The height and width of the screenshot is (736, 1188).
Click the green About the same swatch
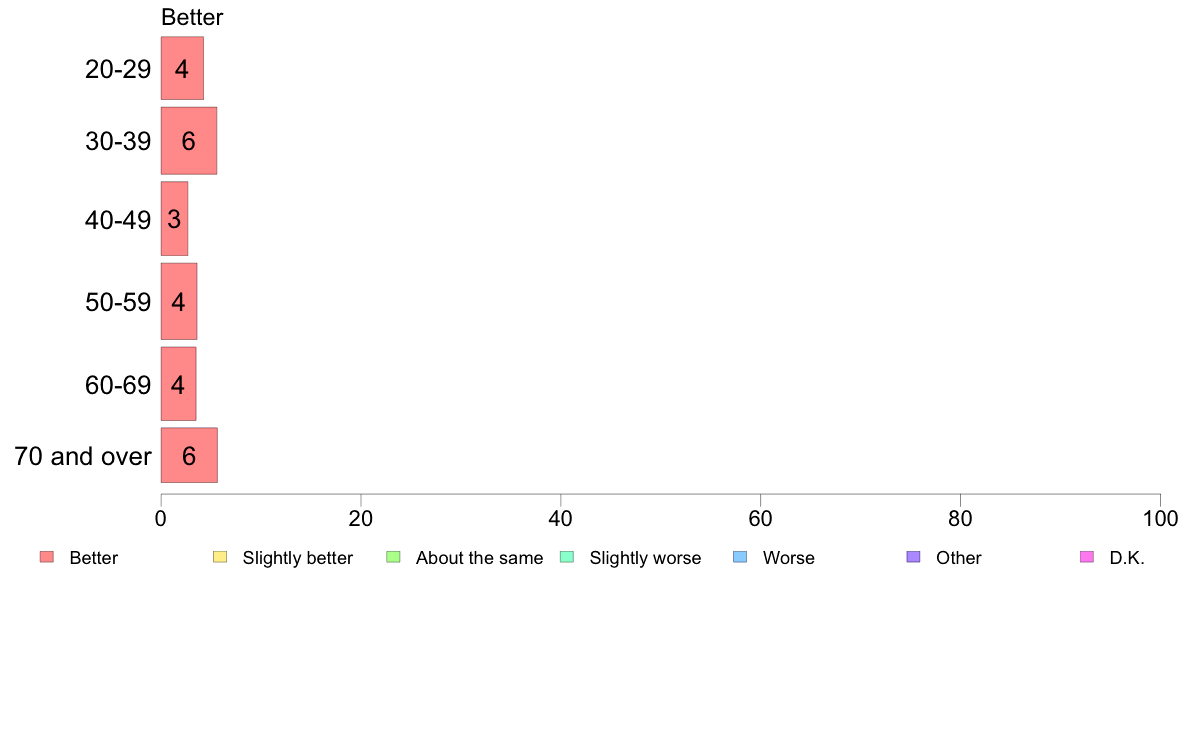393,557
